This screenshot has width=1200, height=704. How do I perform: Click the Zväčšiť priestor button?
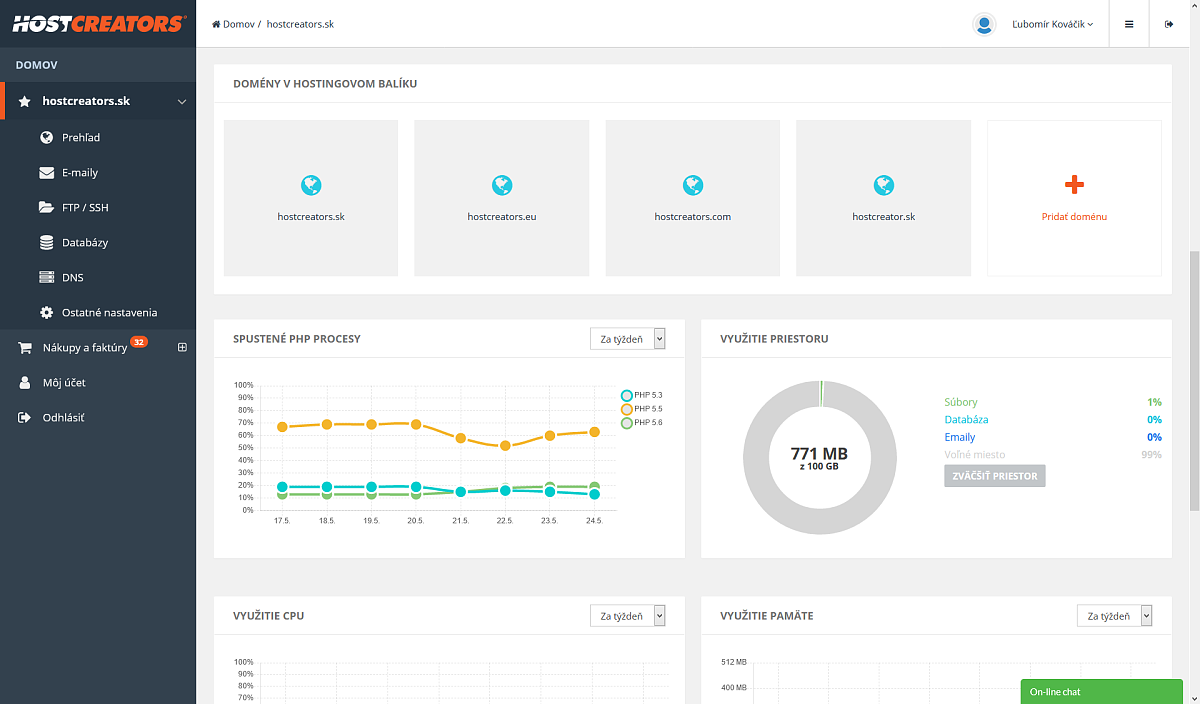click(x=995, y=475)
